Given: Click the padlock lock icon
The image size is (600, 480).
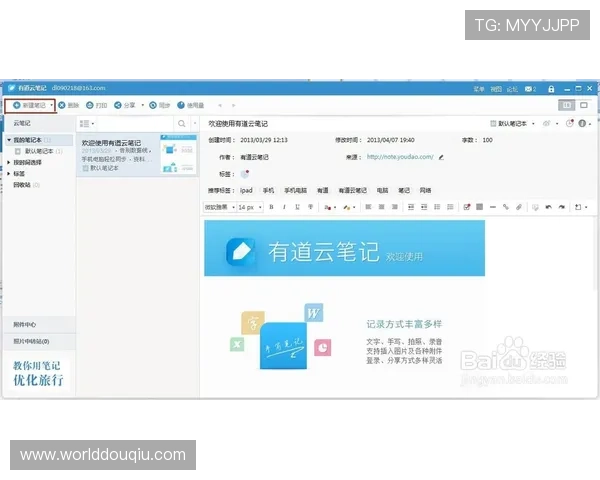Looking at the screenshot, I should [x=551, y=89].
